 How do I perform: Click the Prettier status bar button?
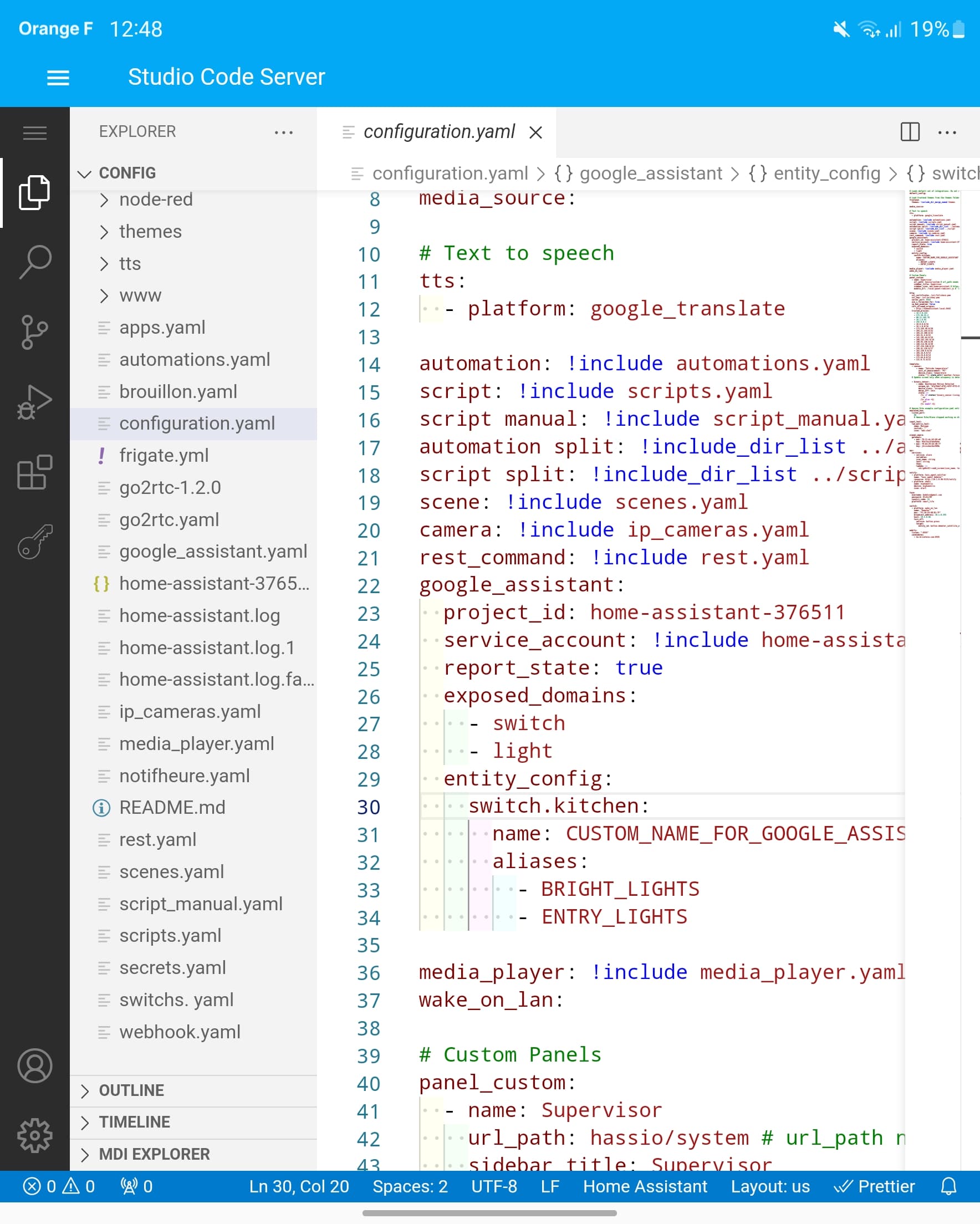click(x=874, y=1186)
